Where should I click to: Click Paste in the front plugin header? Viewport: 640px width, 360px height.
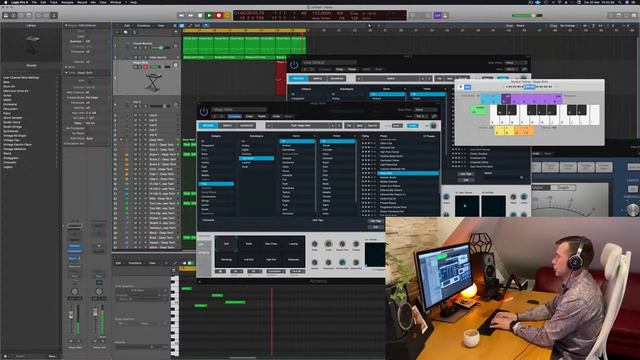click(x=262, y=116)
